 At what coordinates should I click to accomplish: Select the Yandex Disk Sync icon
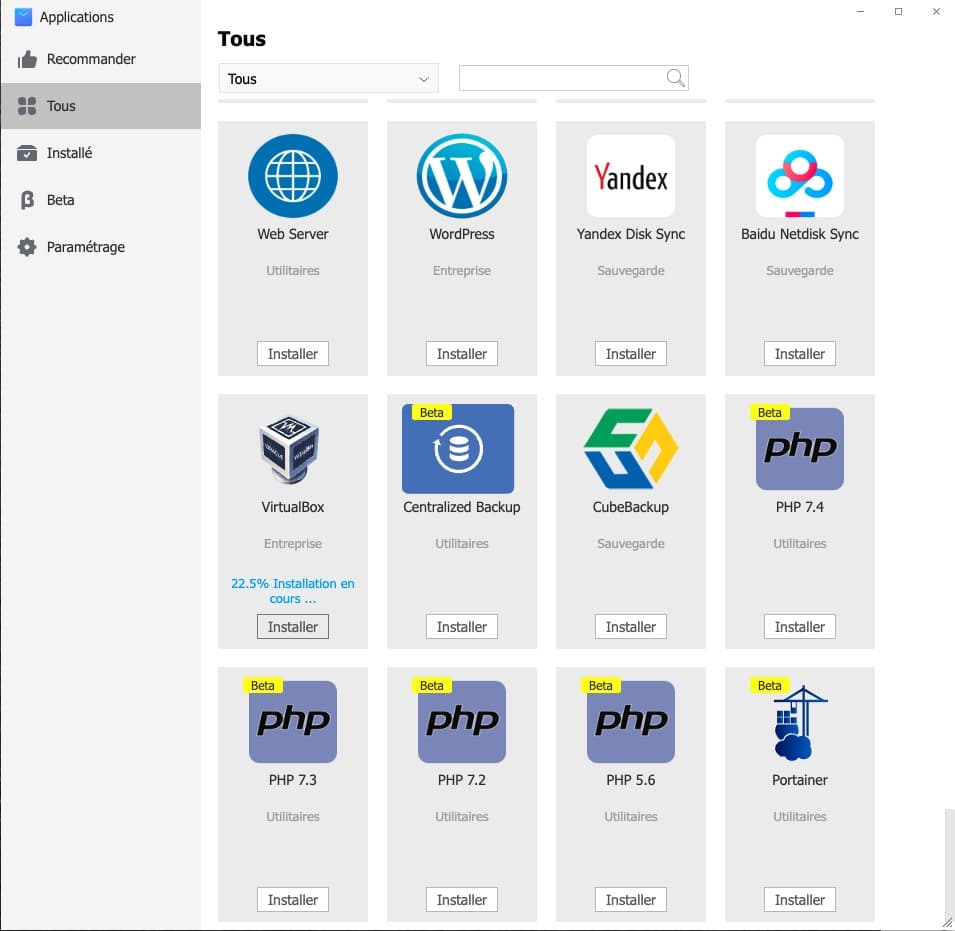coord(630,176)
